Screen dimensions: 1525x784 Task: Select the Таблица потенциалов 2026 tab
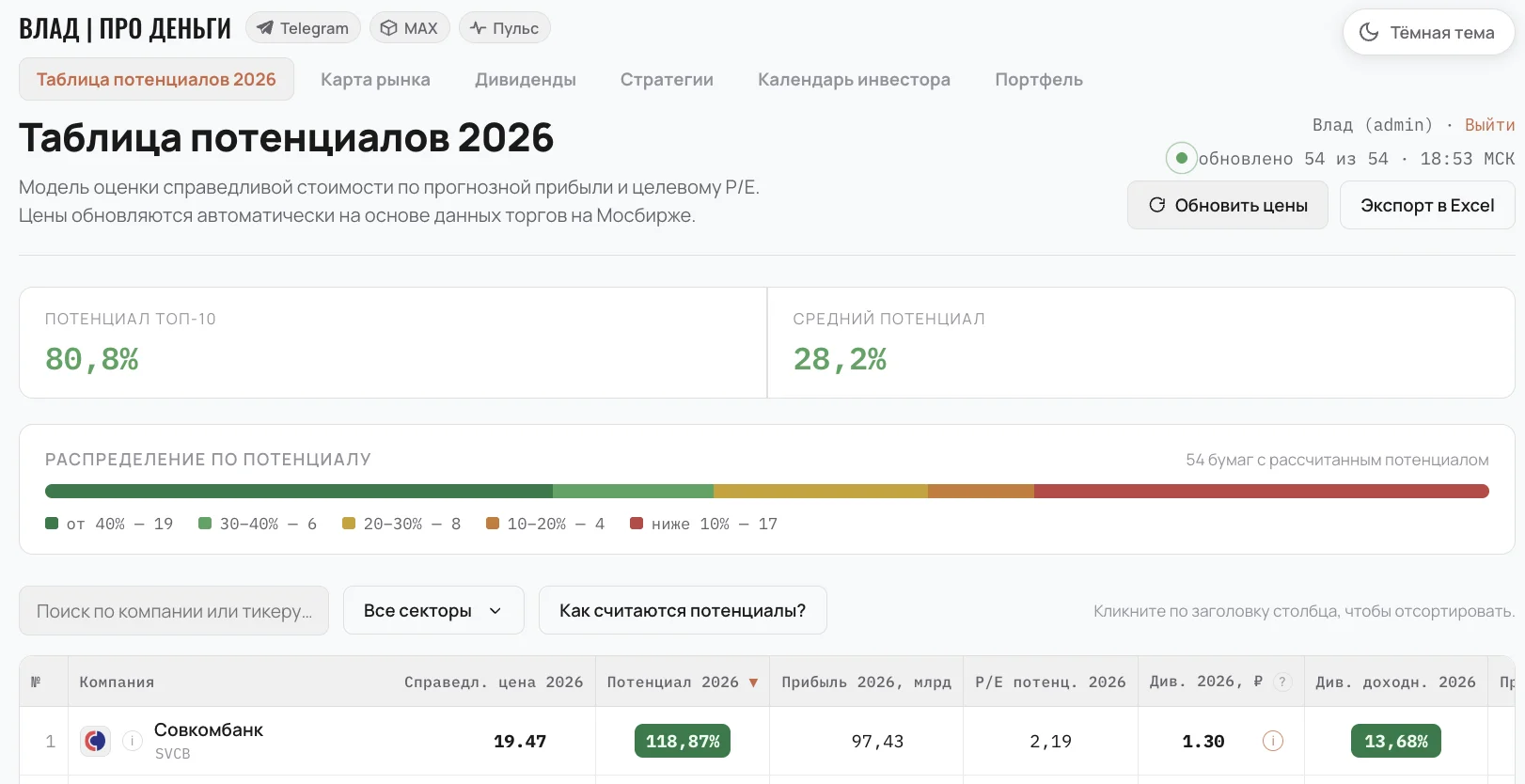point(156,79)
